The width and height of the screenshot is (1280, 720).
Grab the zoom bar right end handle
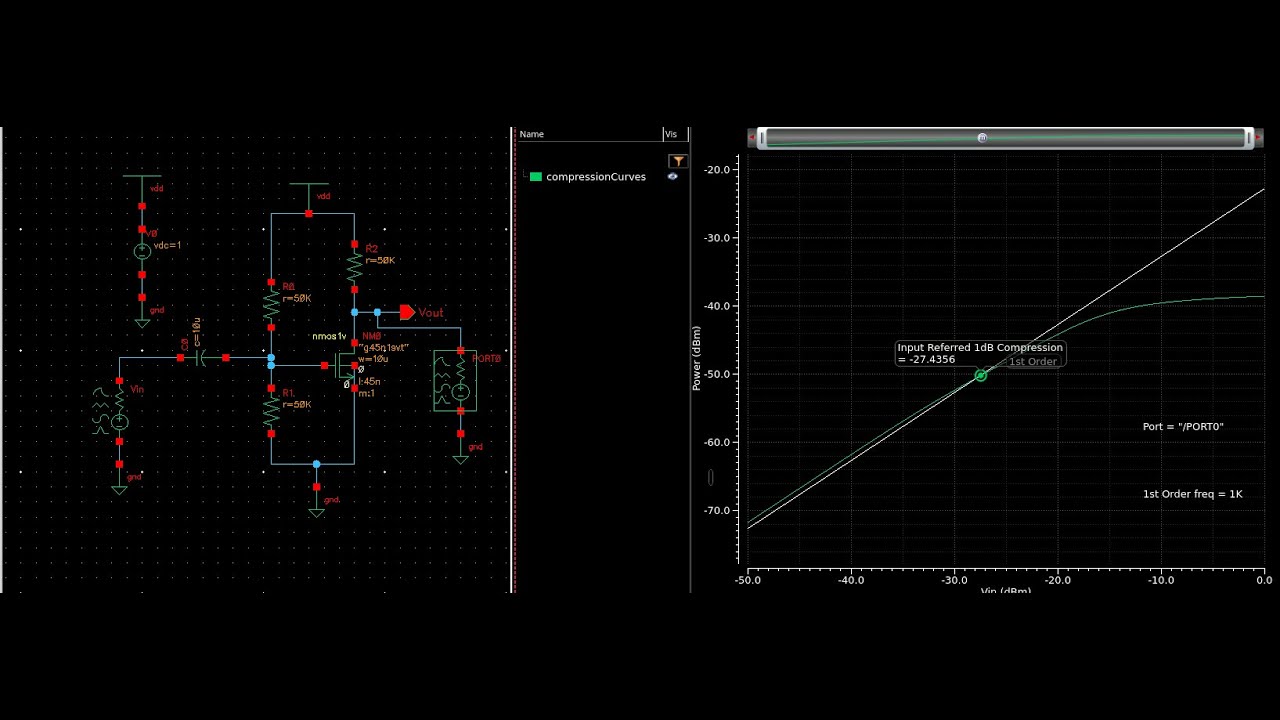1247,138
